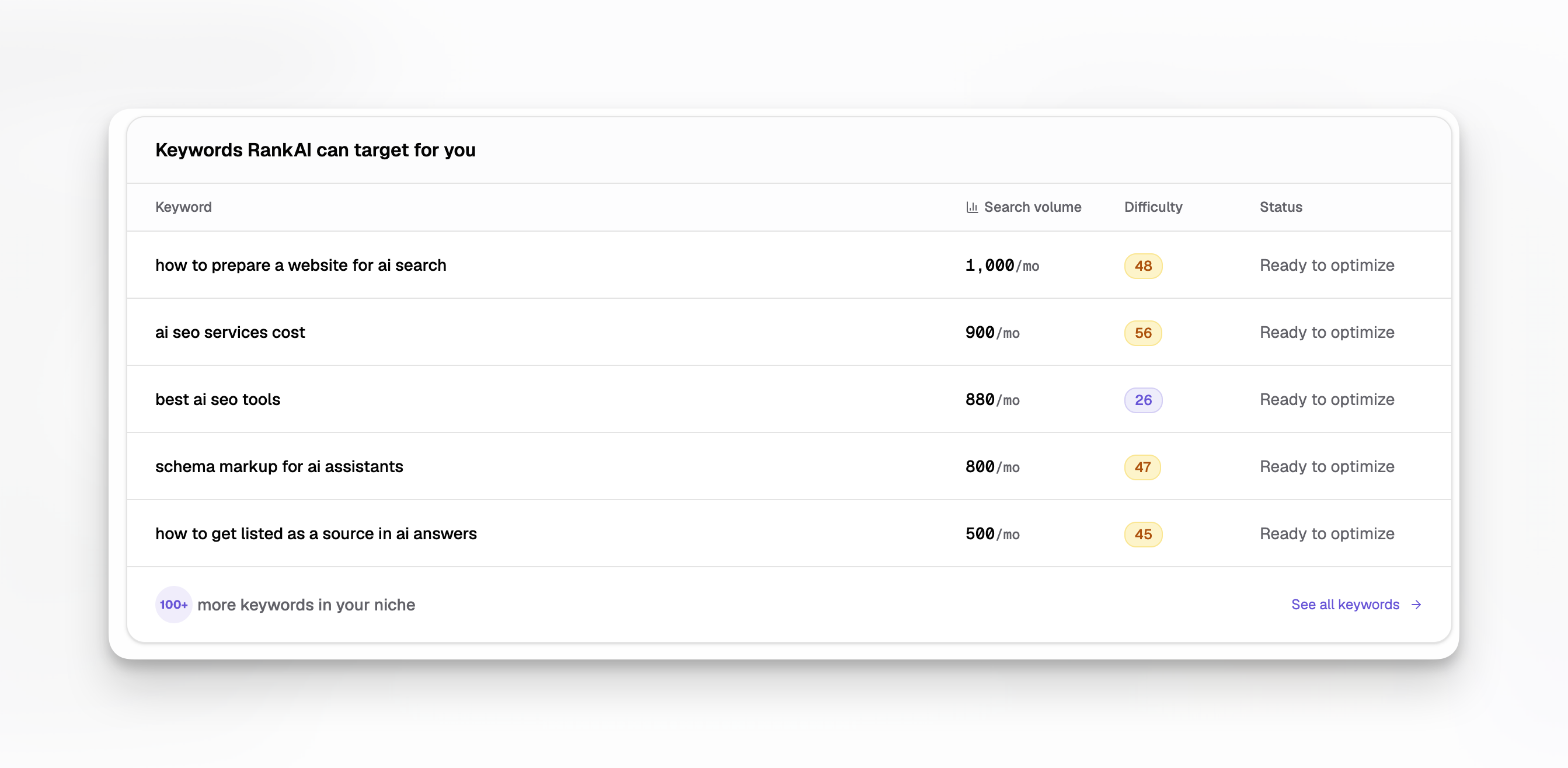This screenshot has height=768, width=1568.
Task: Click Ready to optimize in the 1,000/mo row
Action: (x=1327, y=266)
